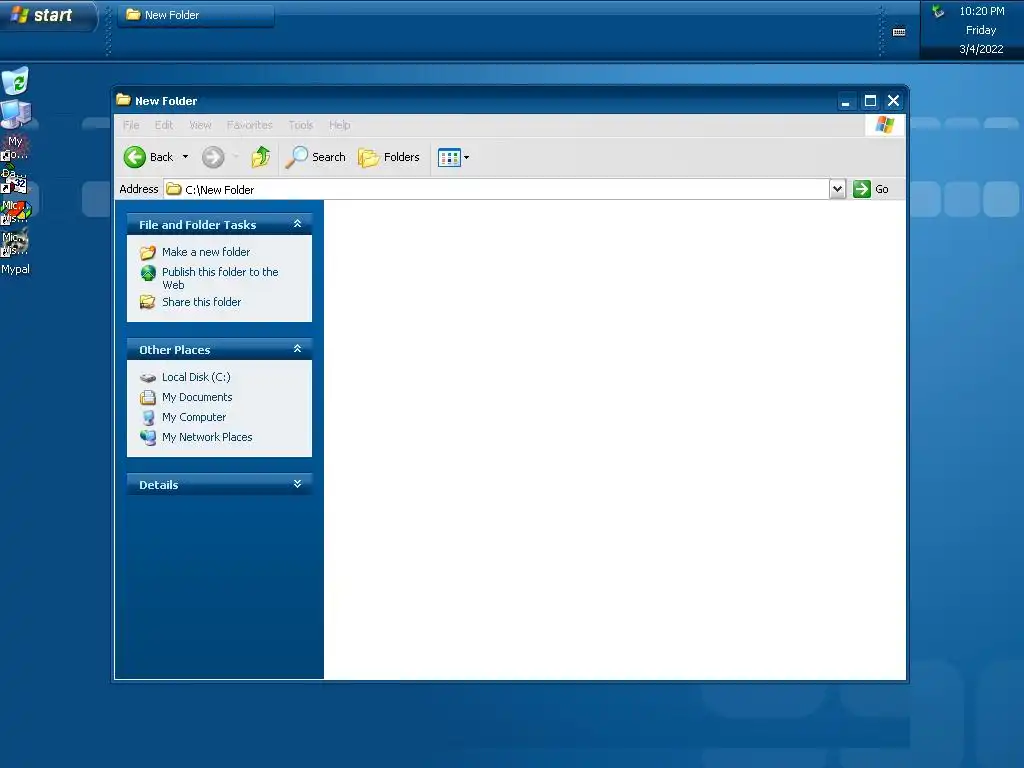Click the Windows flag logo in menu bar
This screenshot has width=1024, height=768.
point(885,125)
